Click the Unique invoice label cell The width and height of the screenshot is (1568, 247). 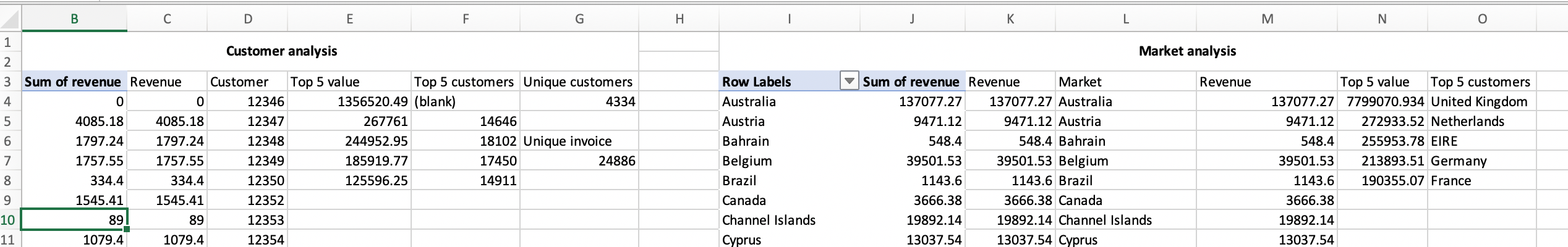[x=579, y=141]
